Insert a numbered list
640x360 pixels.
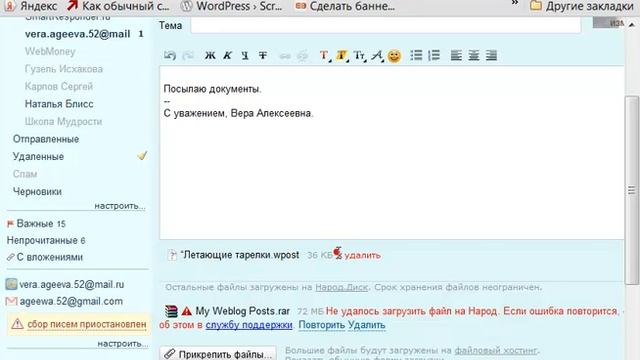(x=434, y=55)
